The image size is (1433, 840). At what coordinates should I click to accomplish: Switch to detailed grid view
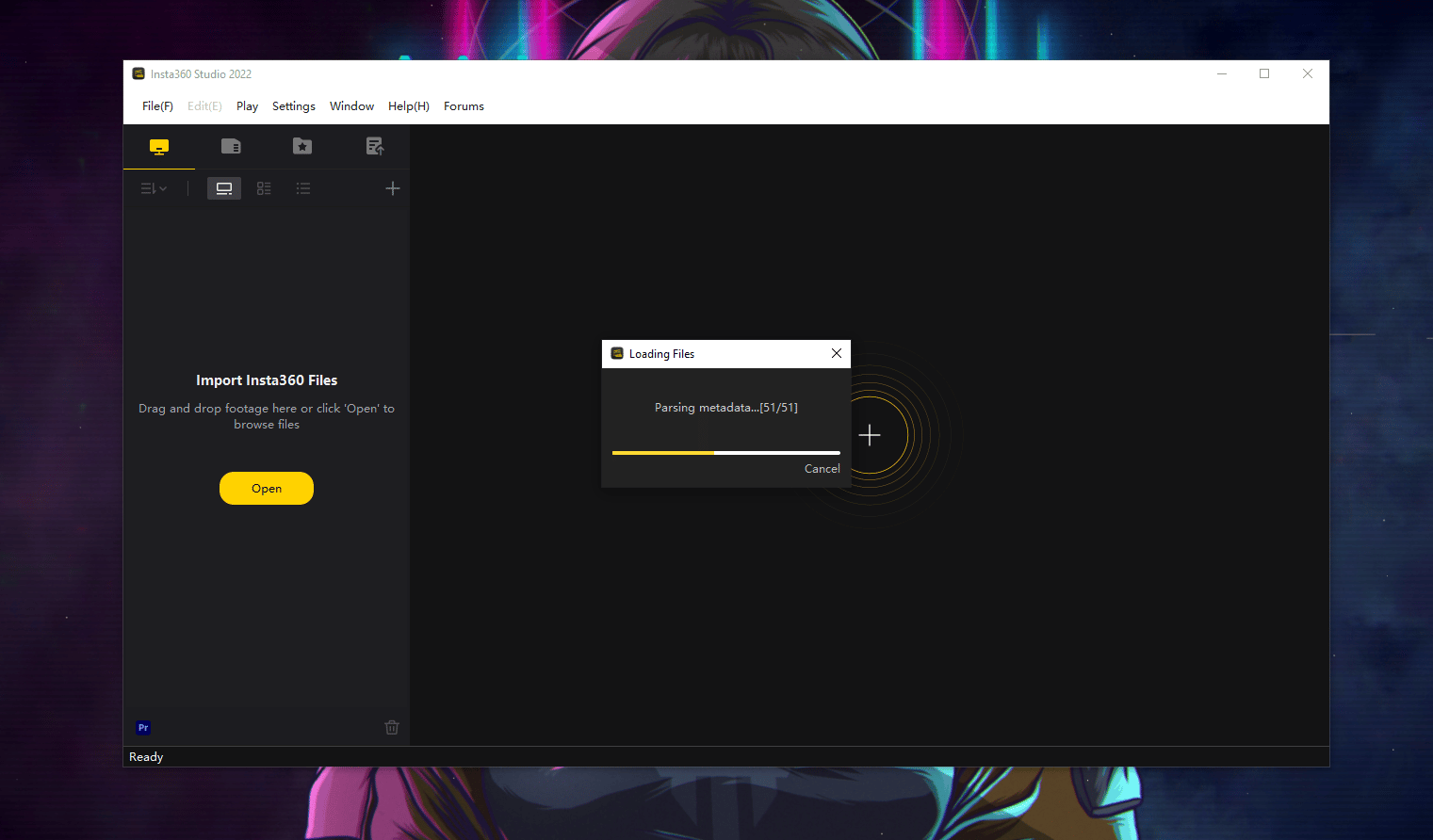264,188
